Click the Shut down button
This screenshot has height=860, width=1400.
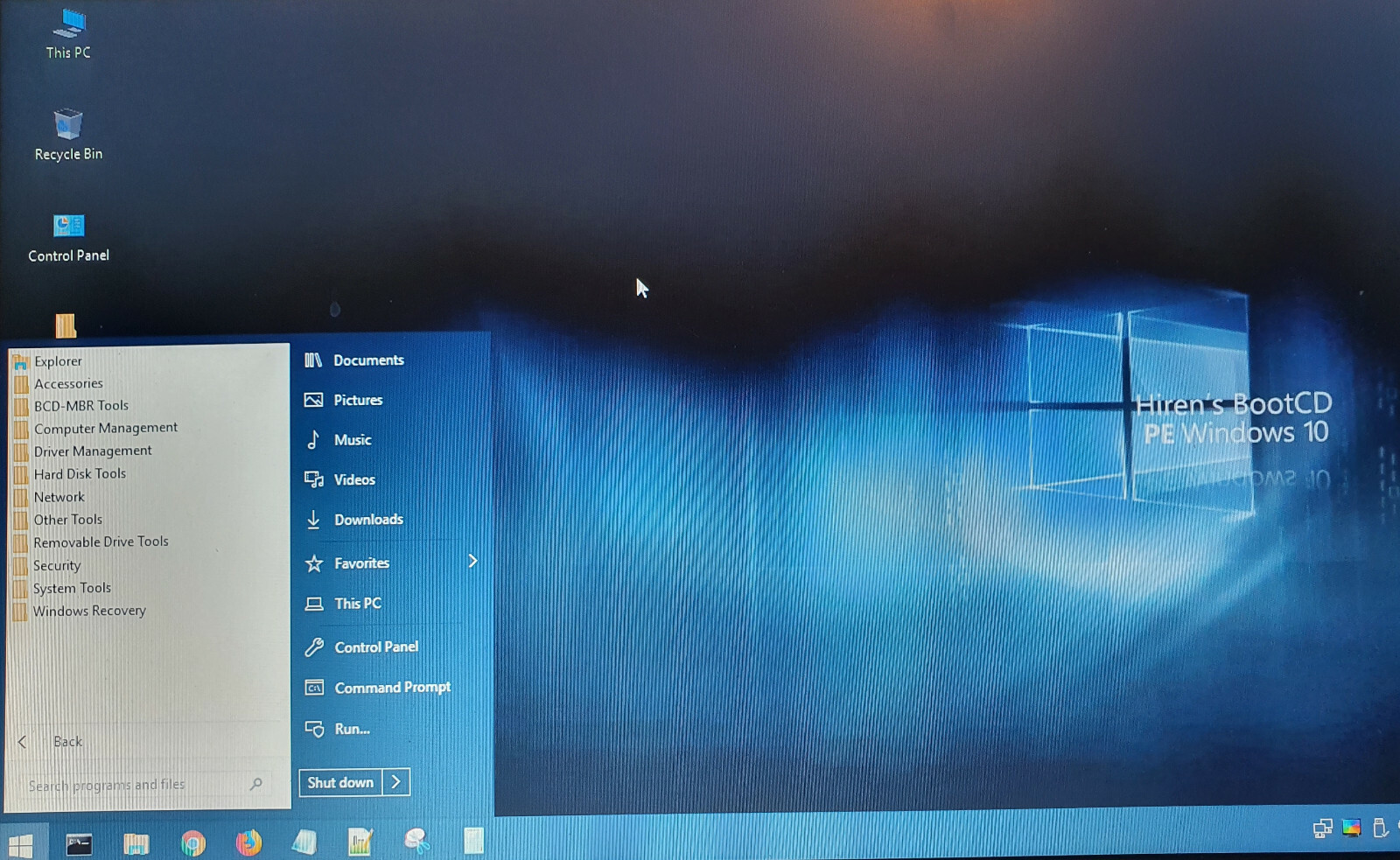tap(340, 783)
